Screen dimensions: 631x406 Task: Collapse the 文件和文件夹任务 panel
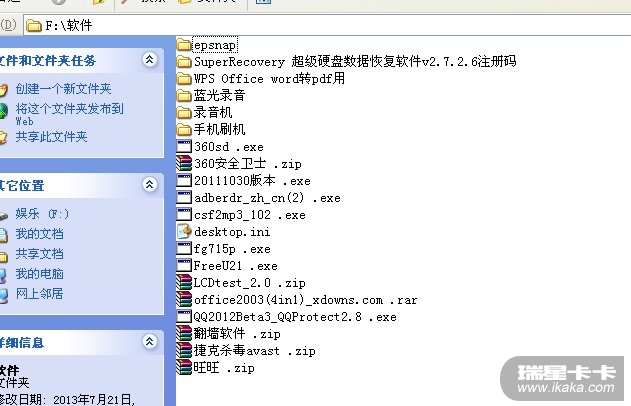pos(149,60)
